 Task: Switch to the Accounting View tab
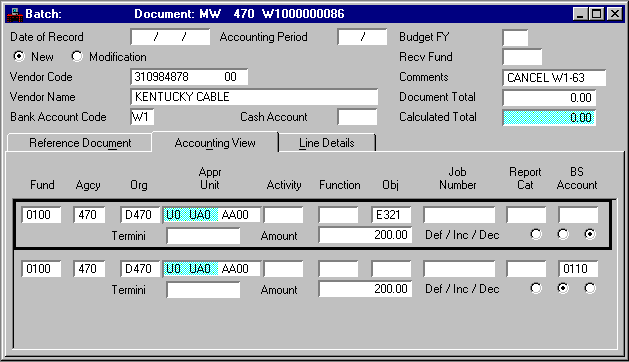[x=215, y=142]
